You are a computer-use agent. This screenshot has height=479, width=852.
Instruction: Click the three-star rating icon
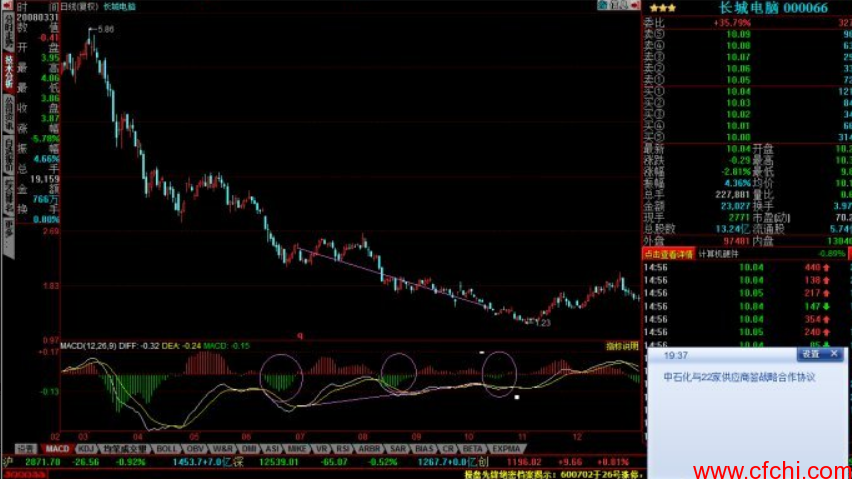point(662,8)
